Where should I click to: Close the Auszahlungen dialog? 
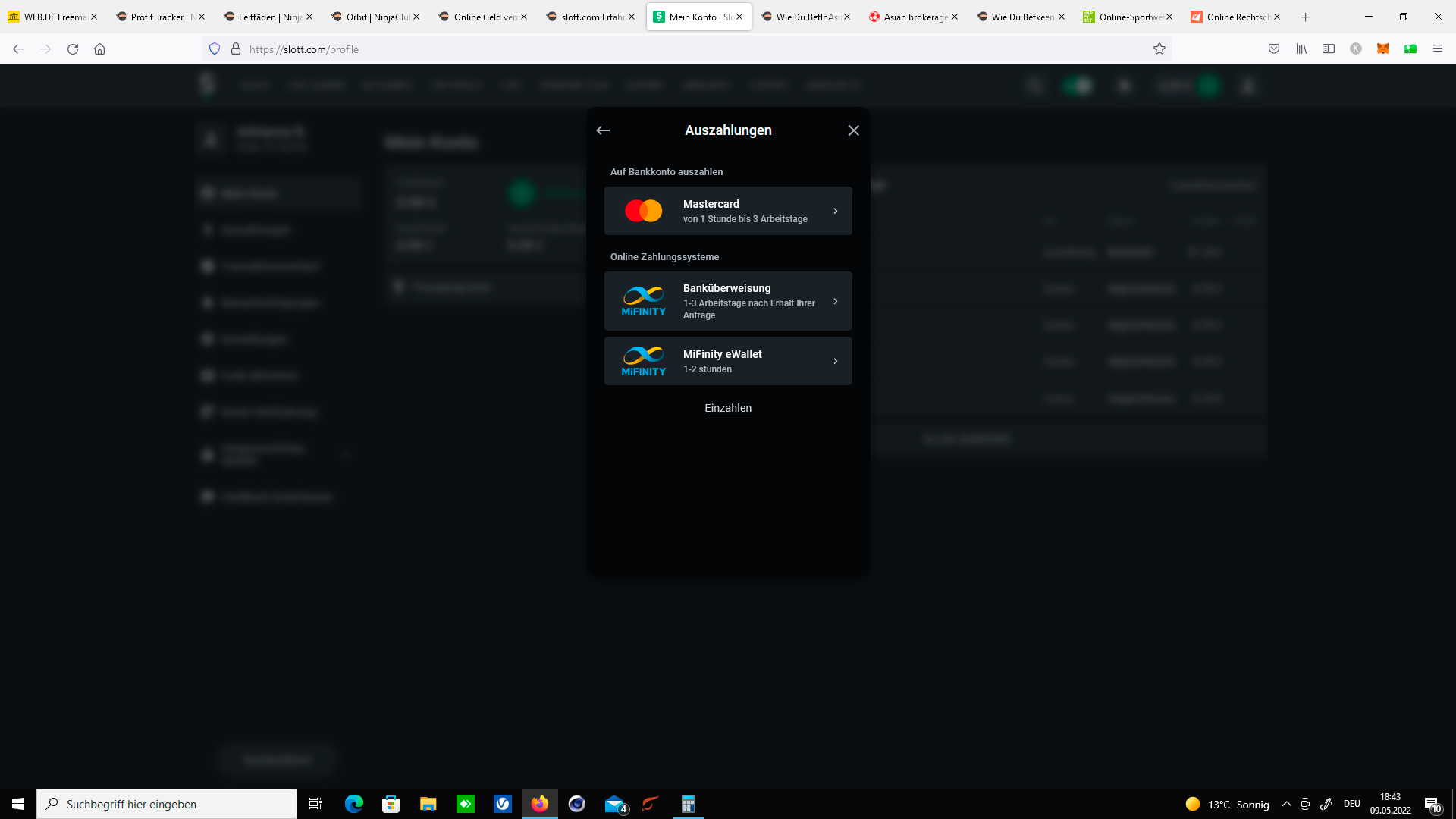(853, 130)
